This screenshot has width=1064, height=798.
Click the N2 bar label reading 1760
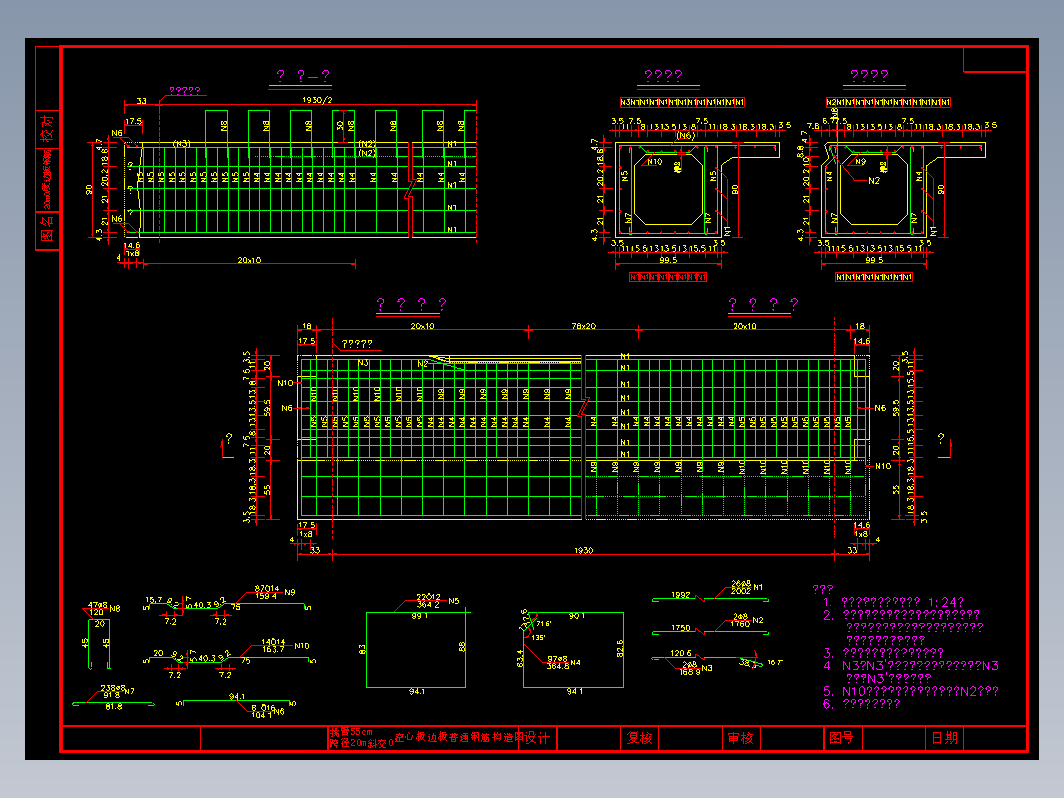[x=740, y=624]
